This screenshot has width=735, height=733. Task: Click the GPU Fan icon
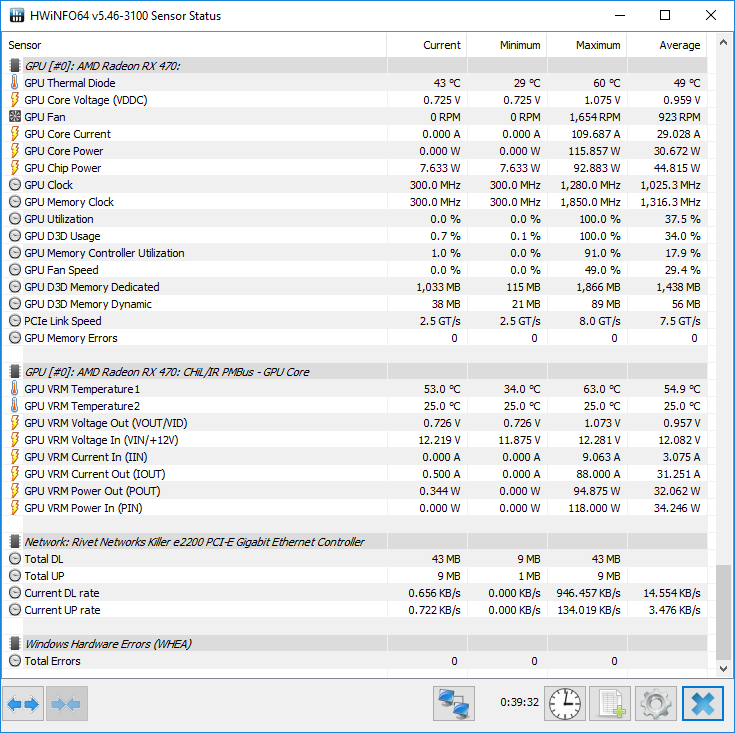point(15,116)
